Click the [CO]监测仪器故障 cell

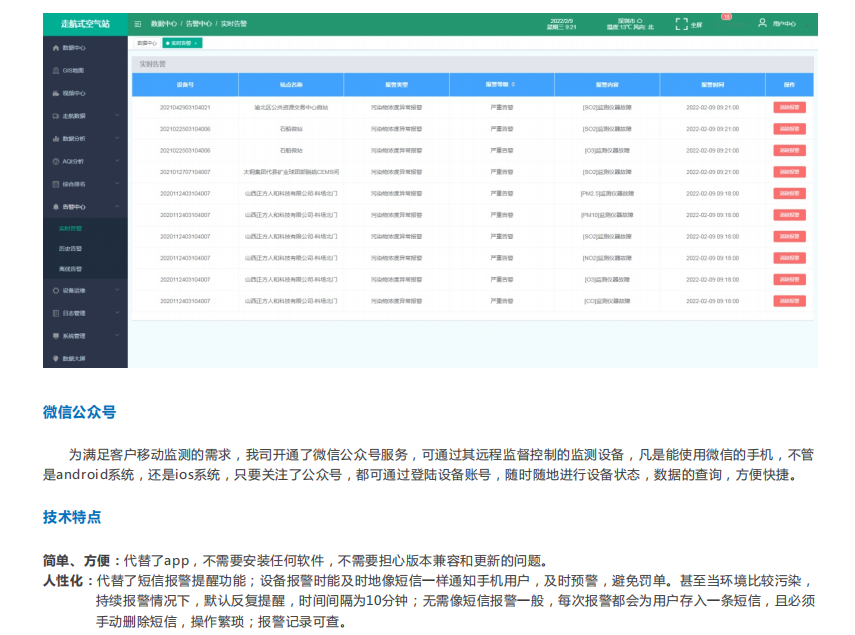tap(607, 301)
